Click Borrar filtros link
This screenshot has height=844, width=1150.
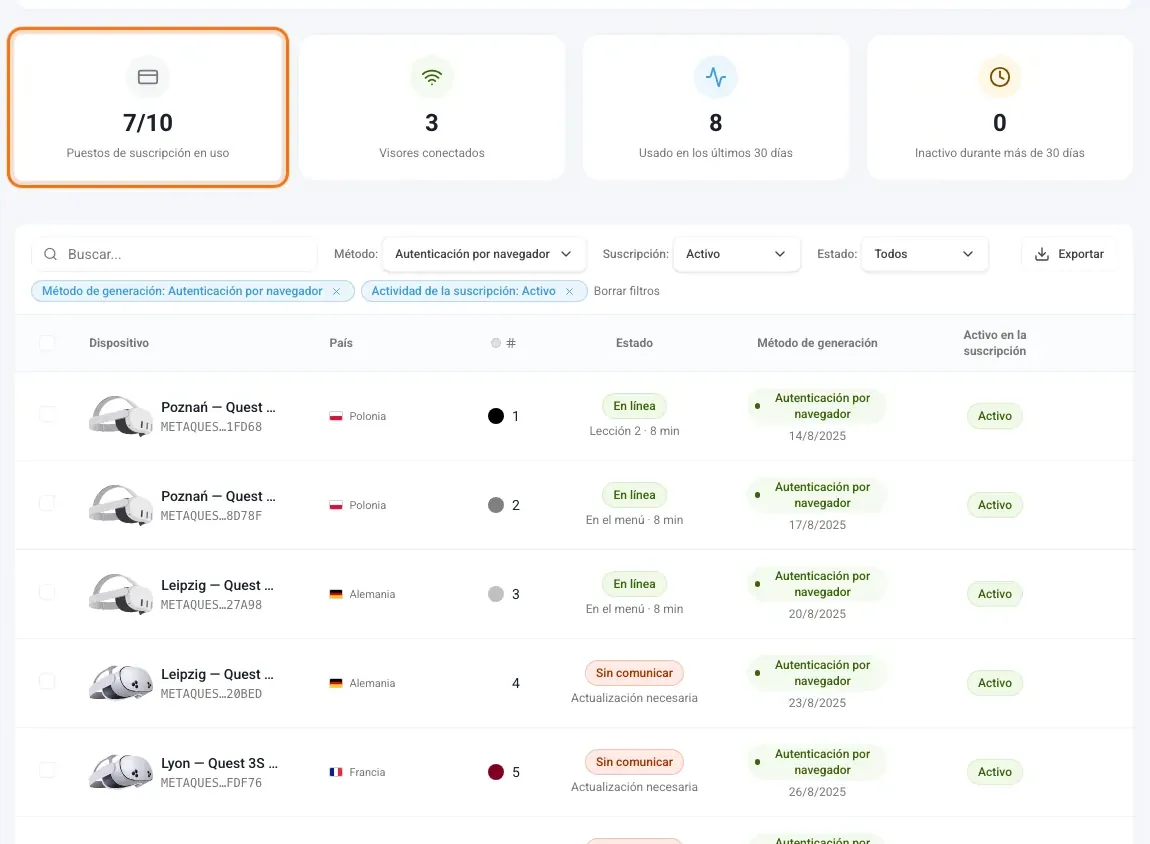pos(626,291)
